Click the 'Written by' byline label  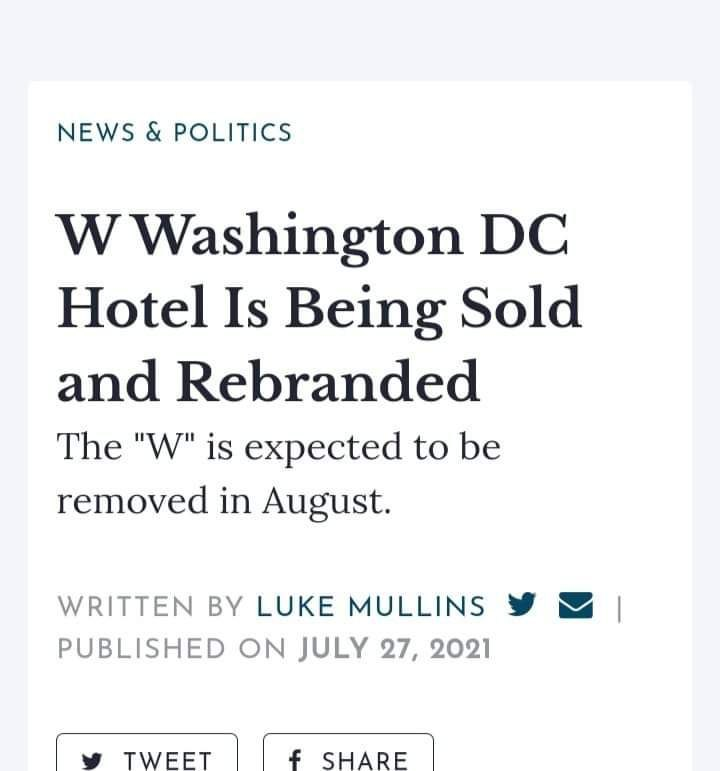coord(151,606)
